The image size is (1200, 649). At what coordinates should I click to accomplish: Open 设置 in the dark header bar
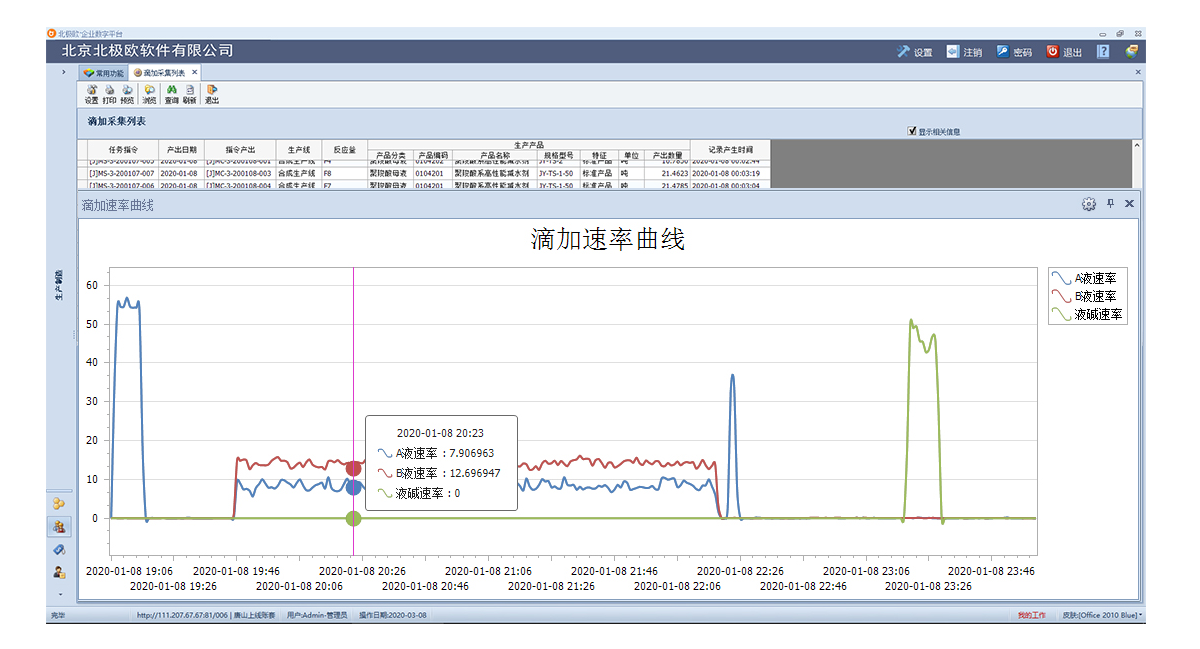(914, 52)
